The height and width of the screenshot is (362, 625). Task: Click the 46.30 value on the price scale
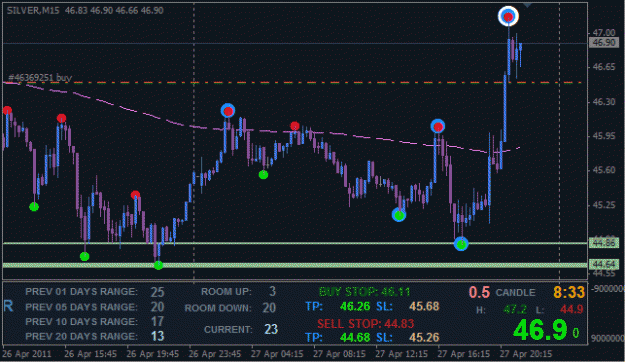[604, 102]
